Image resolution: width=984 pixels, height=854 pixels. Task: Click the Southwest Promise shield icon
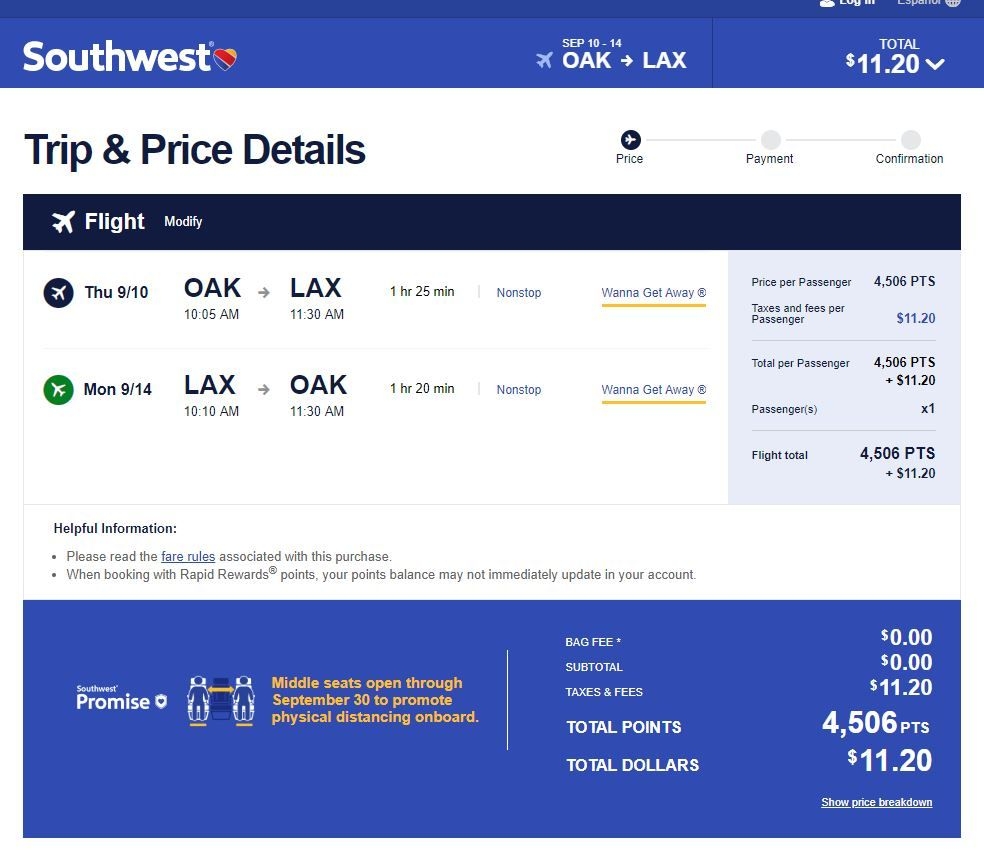click(161, 702)
